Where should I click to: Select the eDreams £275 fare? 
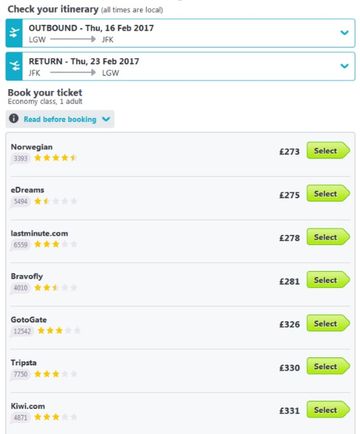(328, 194)
